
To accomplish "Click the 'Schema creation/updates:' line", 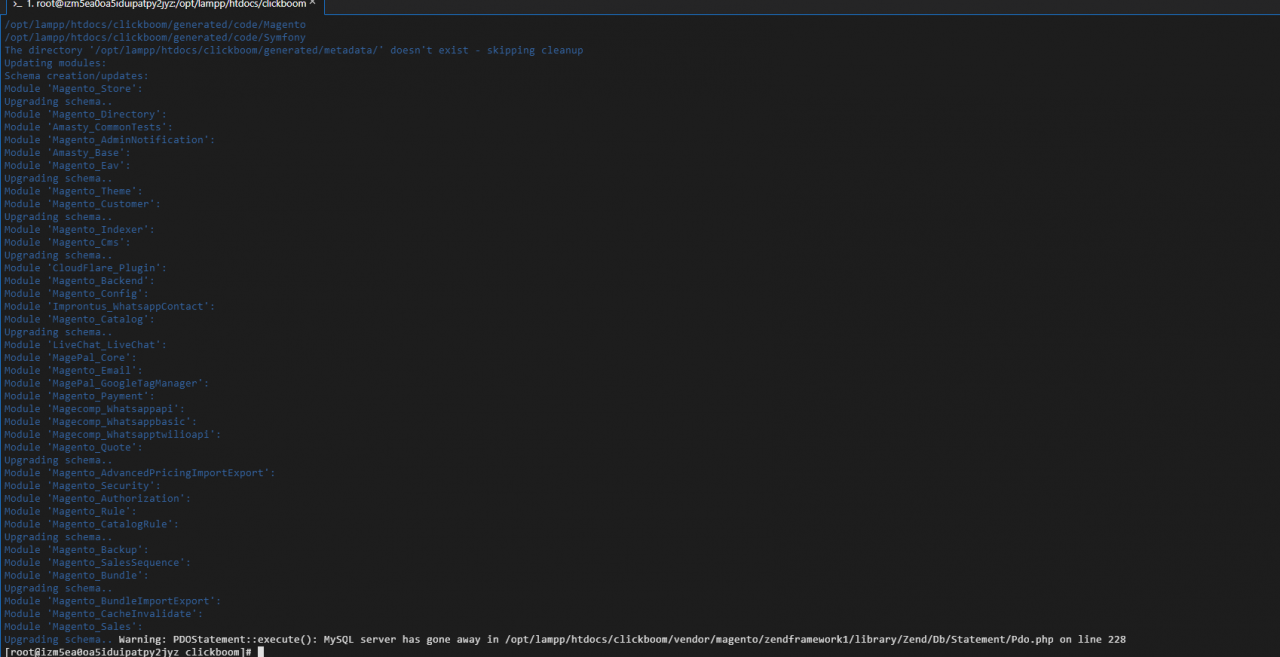I will 76,76.
